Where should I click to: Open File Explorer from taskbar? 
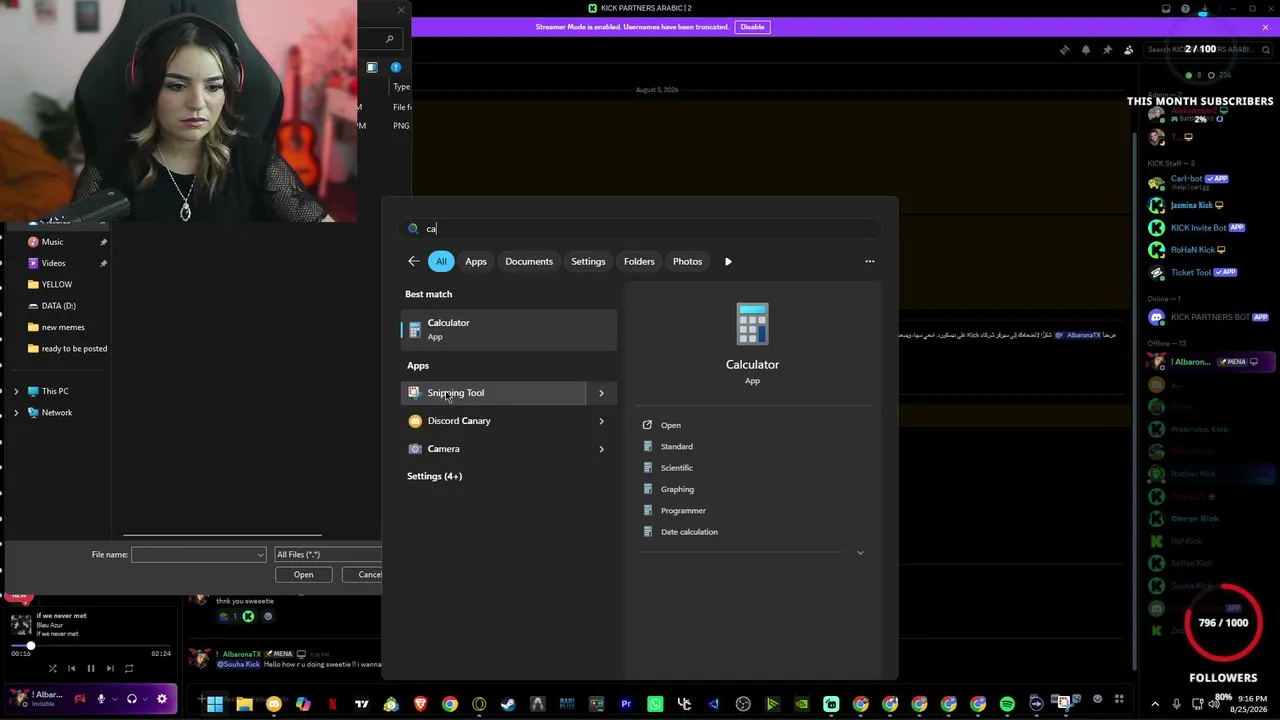coord(244,704)
